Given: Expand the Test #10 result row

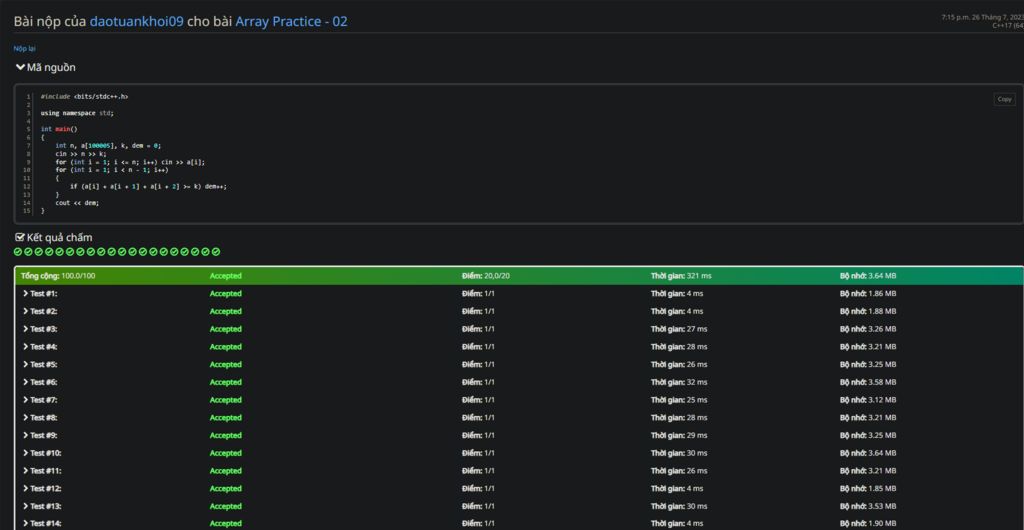Looking at the screenshot, I should (46, 453).
